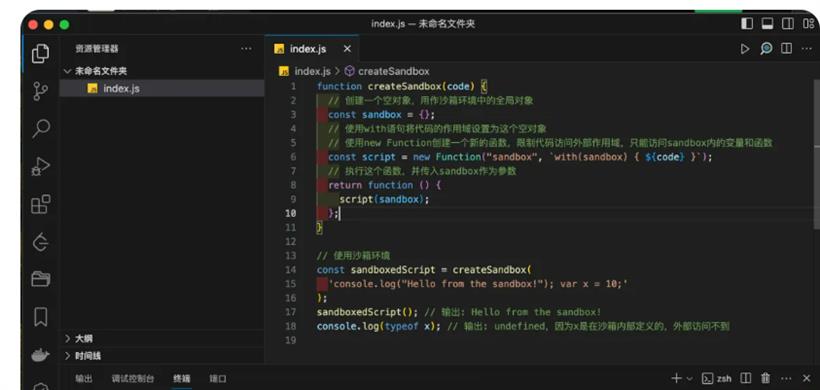Viewport: 820px width, 390px height.
Task: Click line number 14 in the gutter
Action: [290, 270]
